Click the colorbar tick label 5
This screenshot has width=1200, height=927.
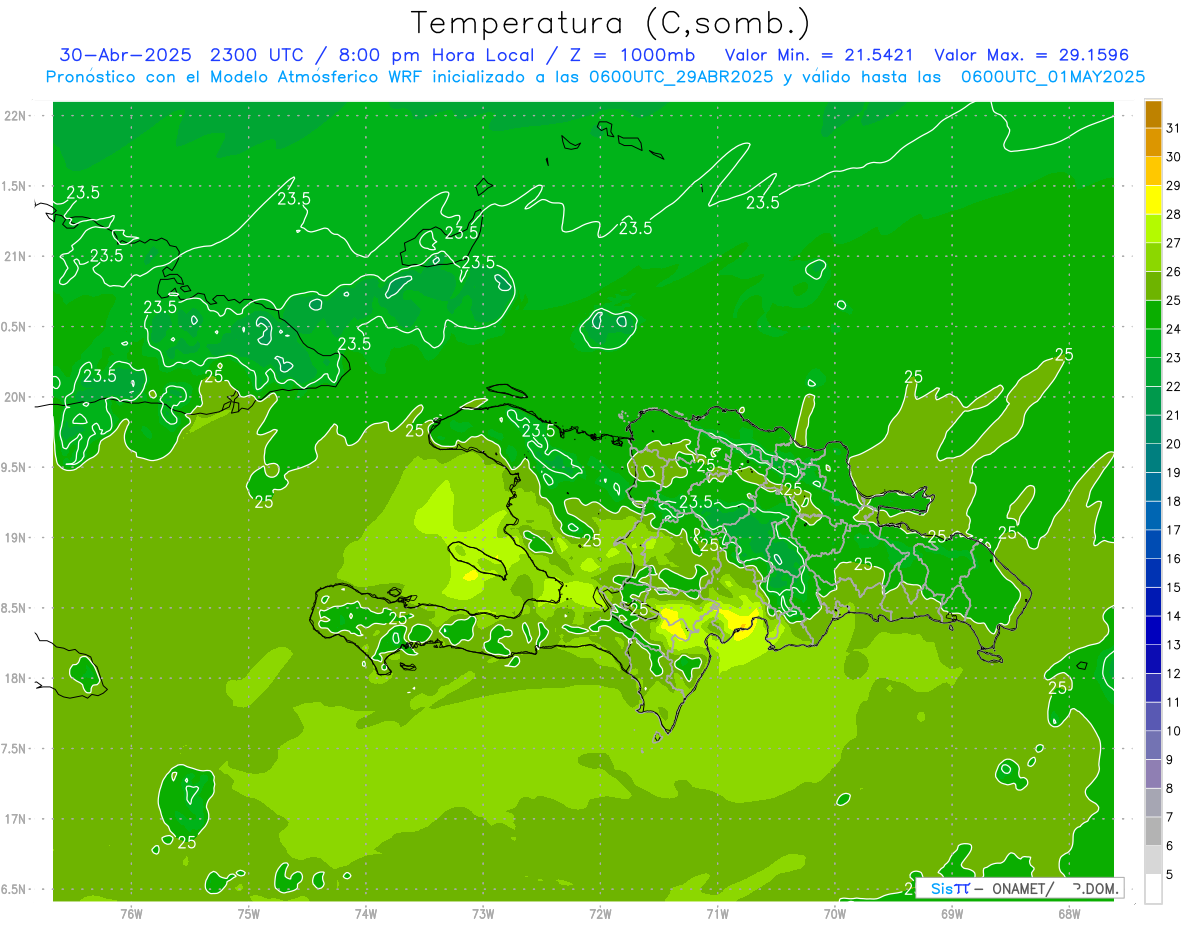pyautogui.click(x=1170, y=874)
